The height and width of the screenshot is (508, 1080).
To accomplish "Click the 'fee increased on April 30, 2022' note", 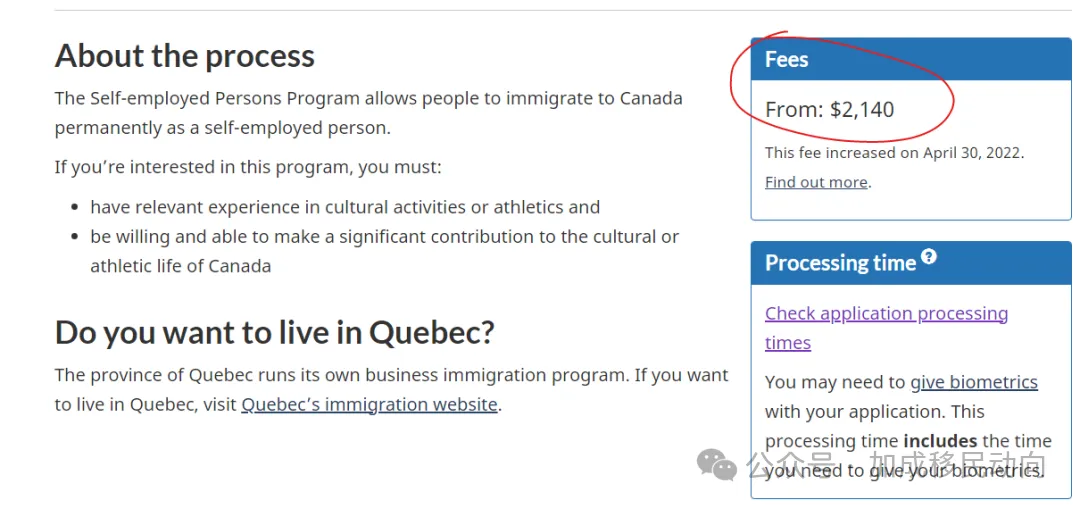I will click(x=894, y=153).
